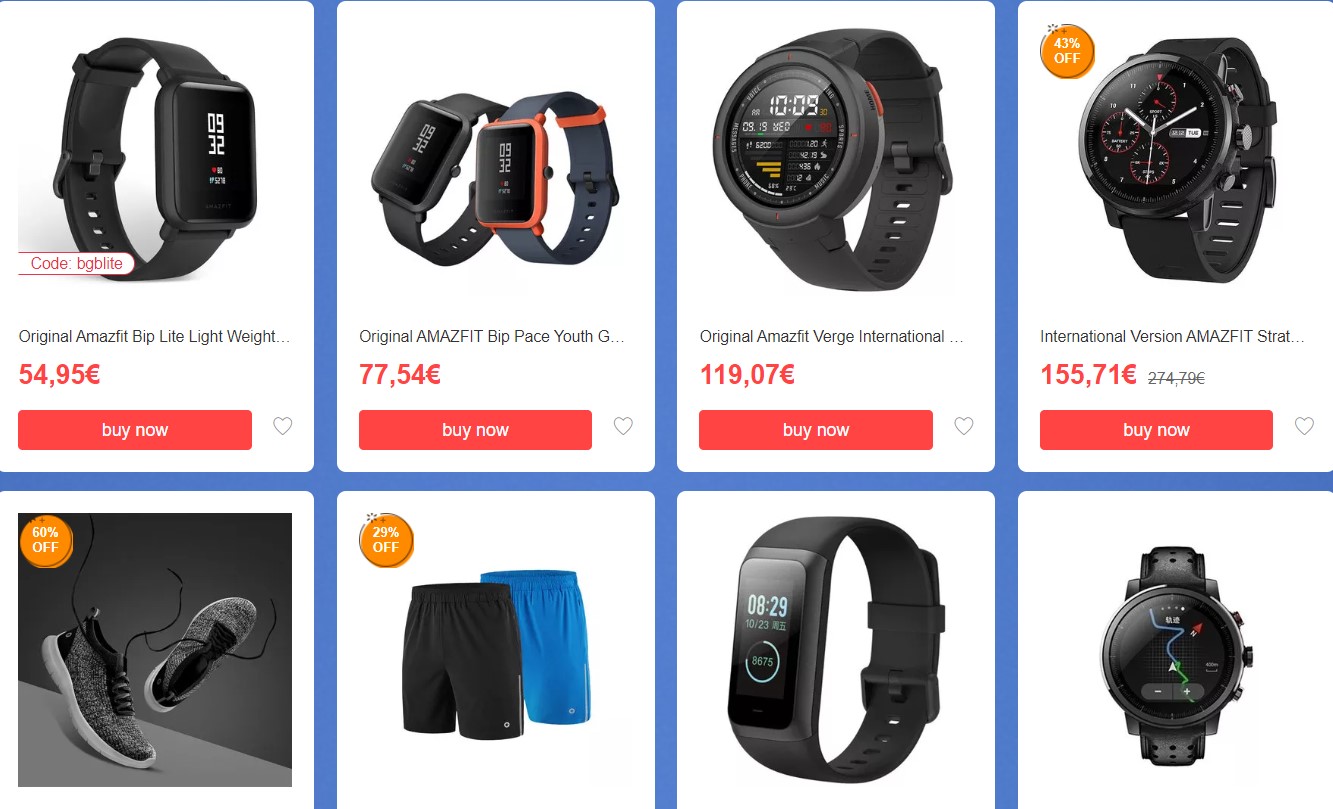Viewport: 1333px width, 809px height.
Task: Click the 60% OFF badge on sneakers
Action: point(46,540)
